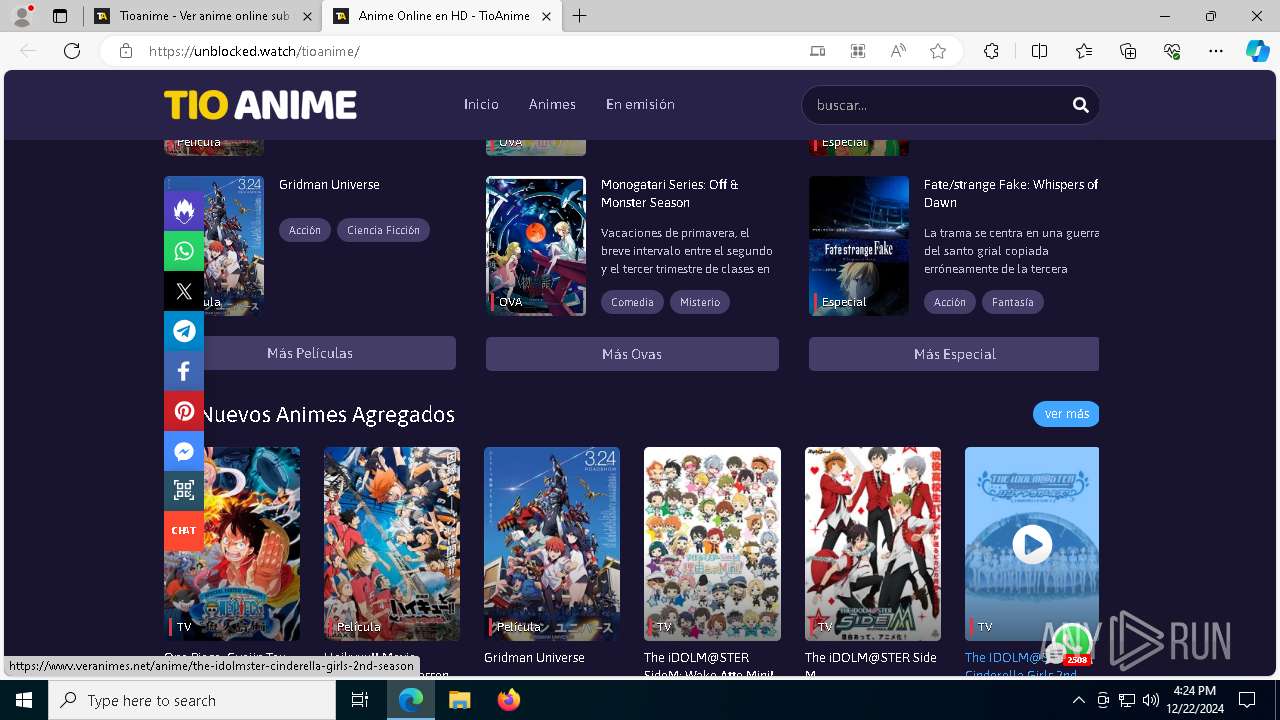The image size is (1280, 720).
Task: Open Firefox from the taskbar
Action: tap(509, 700)
